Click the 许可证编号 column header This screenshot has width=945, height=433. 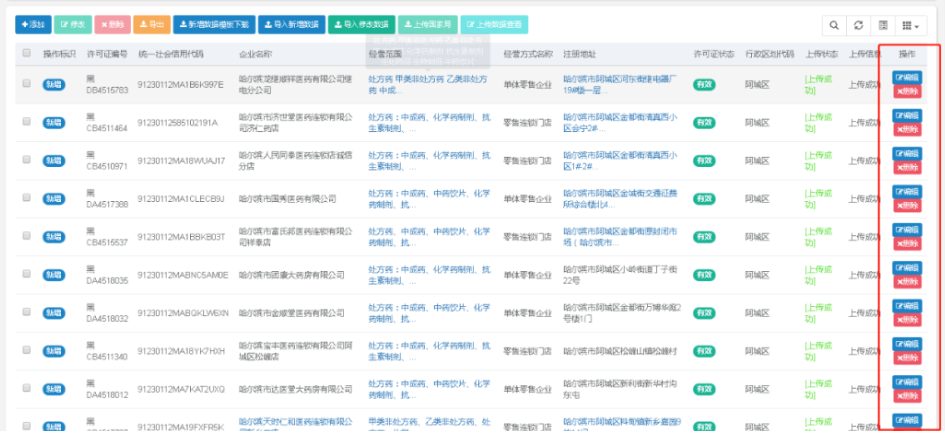click(107, 54)
